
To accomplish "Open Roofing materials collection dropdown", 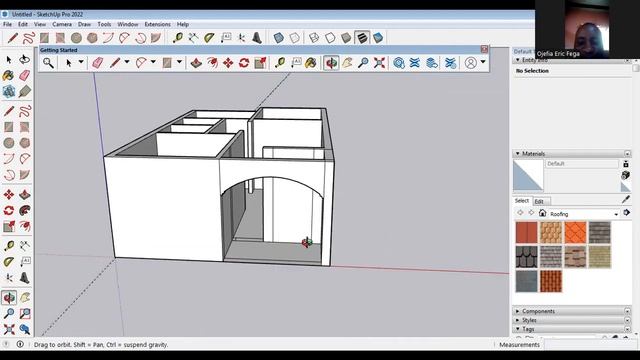I will pos(616,214).
